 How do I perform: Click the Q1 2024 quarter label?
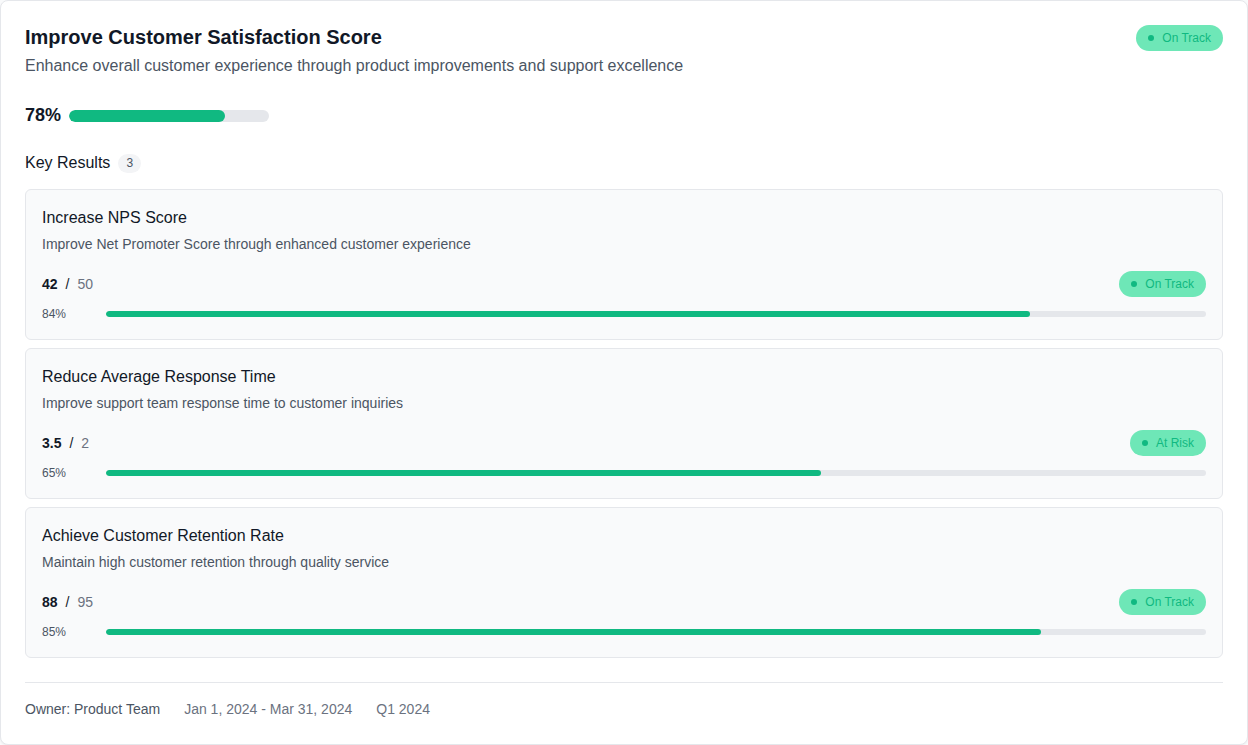pos(403,709)
